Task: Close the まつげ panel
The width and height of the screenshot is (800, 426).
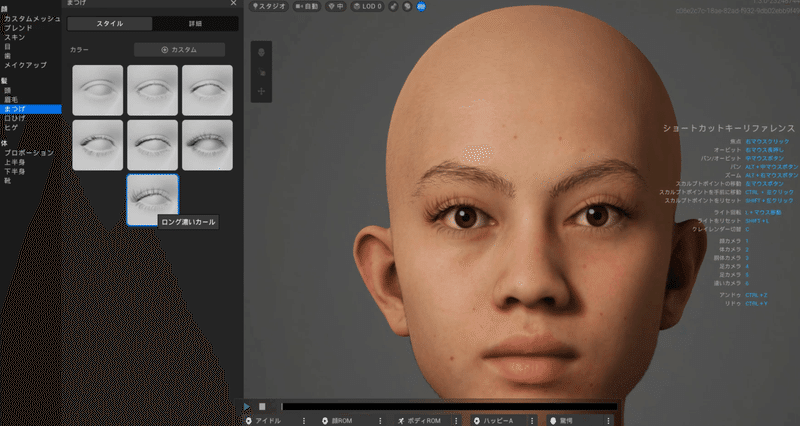Action: click(233, 3)
